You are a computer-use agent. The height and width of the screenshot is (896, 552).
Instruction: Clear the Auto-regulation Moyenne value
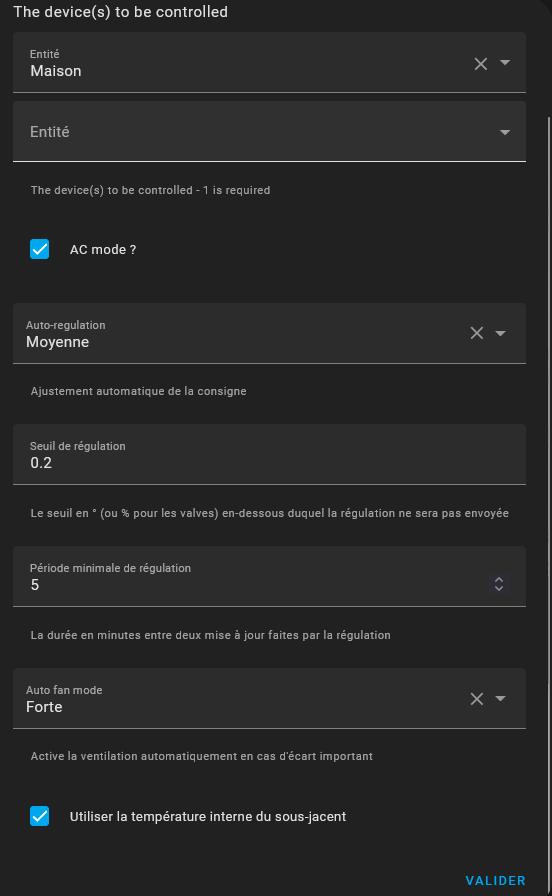coord(477,333)
